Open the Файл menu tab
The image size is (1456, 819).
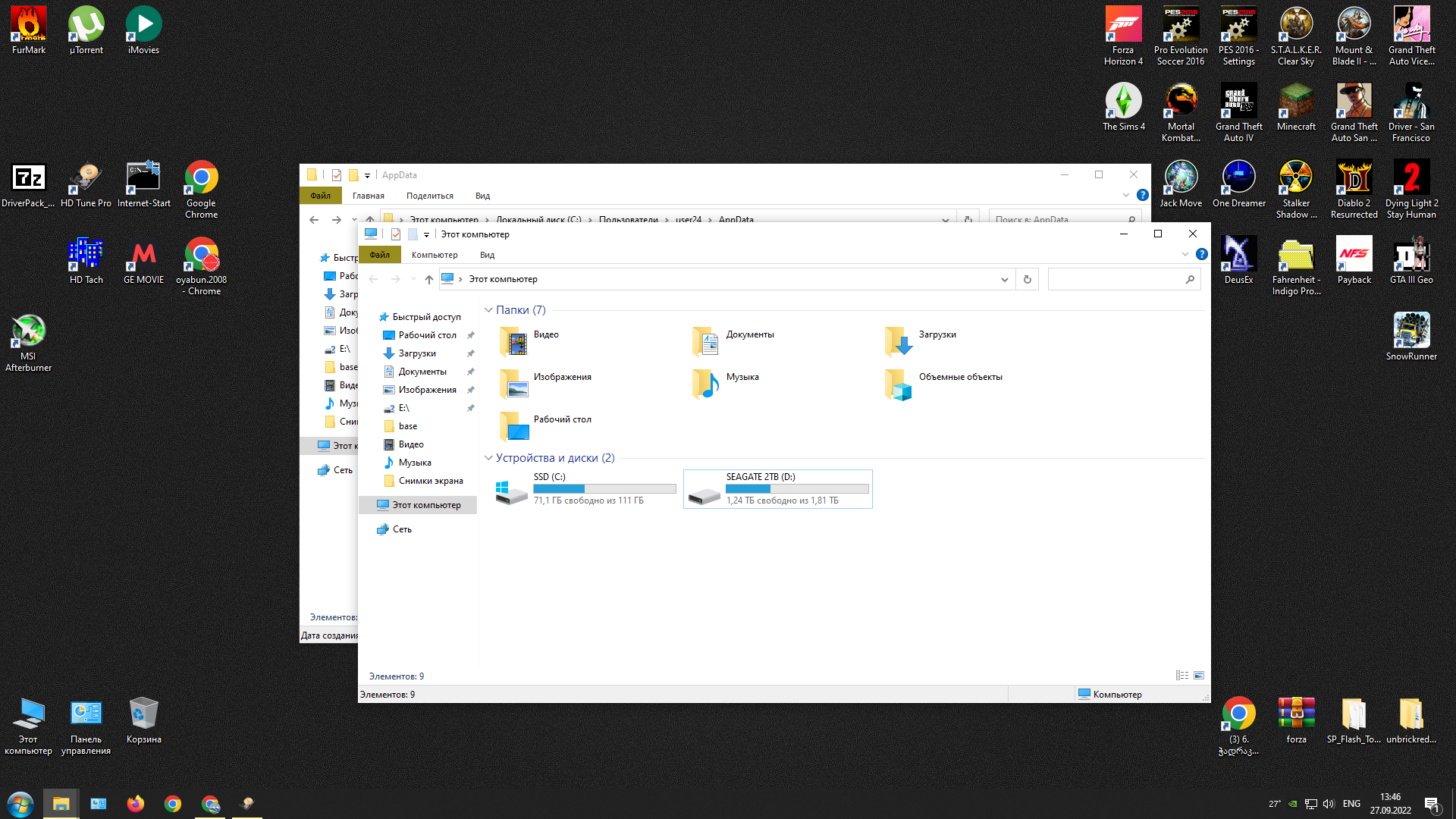(x=379, y=255)
